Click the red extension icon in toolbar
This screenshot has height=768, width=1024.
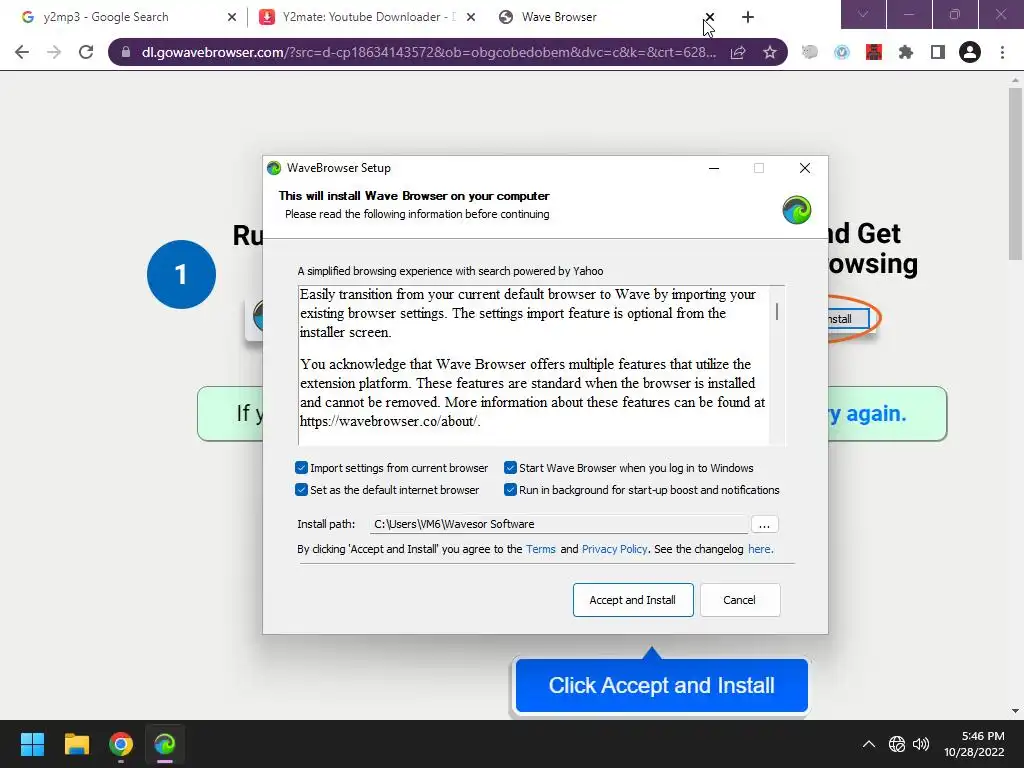tap(874, 52)
